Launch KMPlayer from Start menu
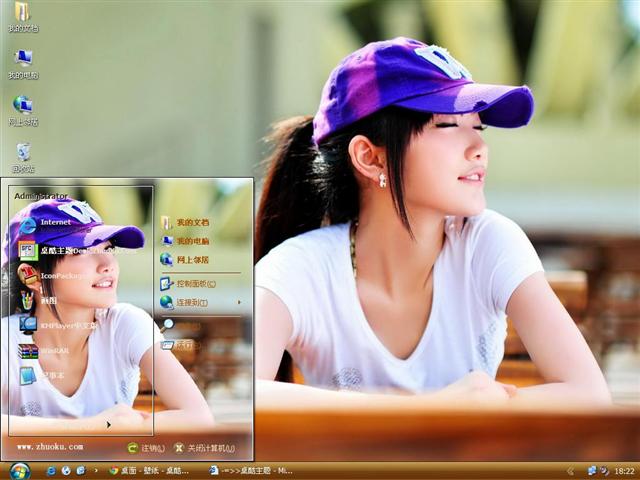The height and width of the screenshot is (480, 640). tap(58, 325)
